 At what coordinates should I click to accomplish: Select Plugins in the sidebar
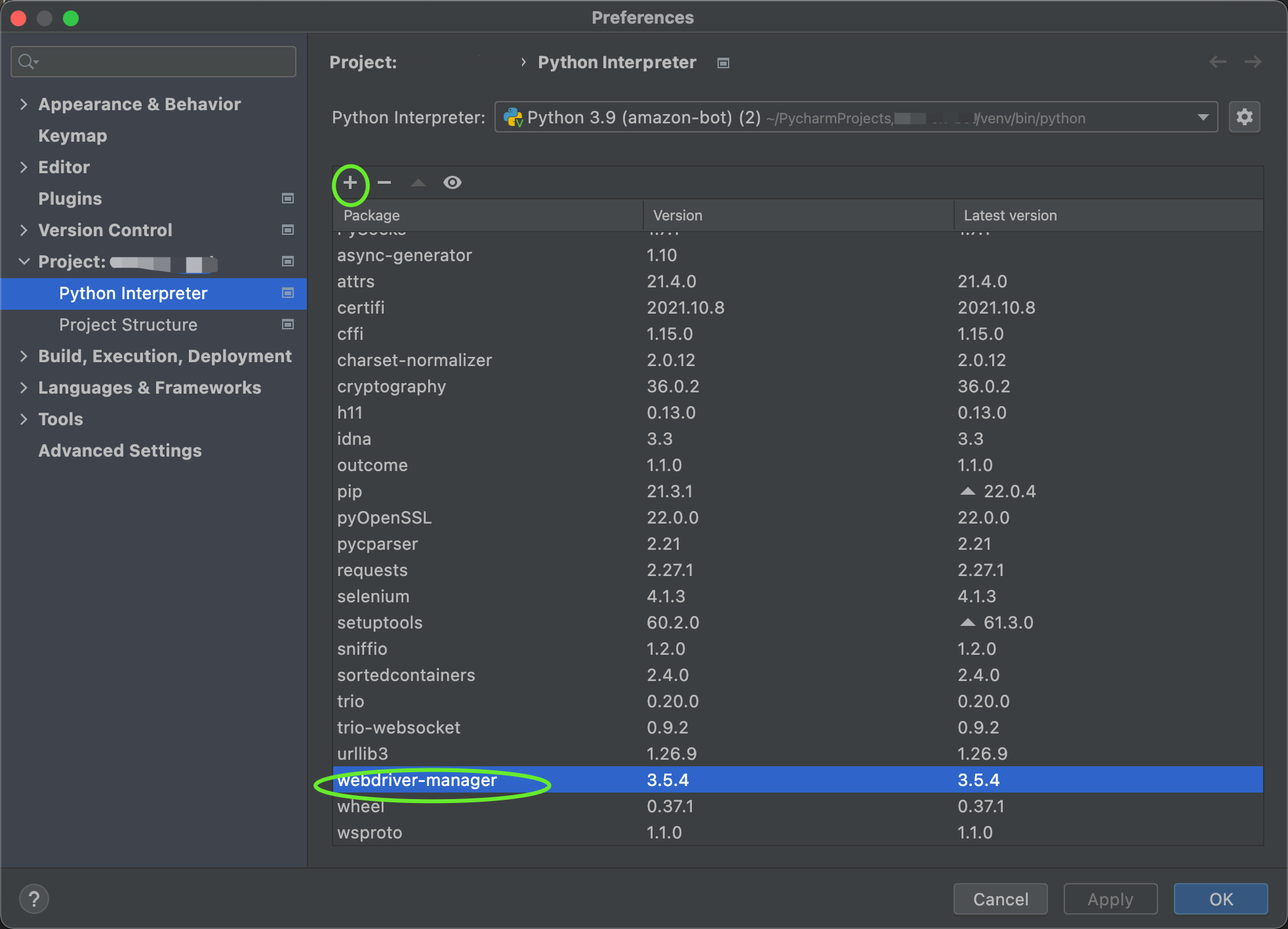click(x=70, y=198)
